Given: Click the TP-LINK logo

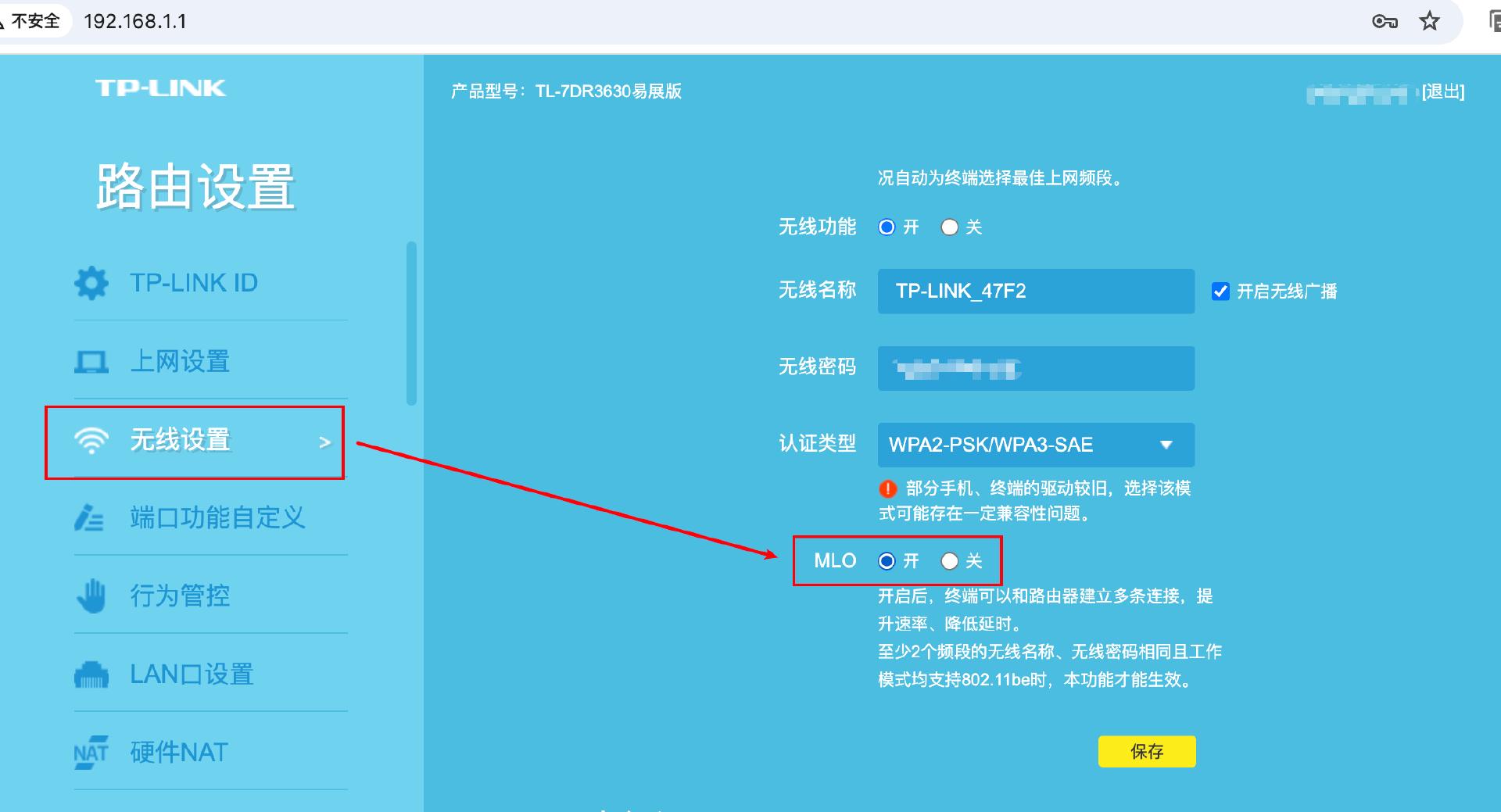Looking at the screenshot, I should pyautogui.click(x=160, y=88).
